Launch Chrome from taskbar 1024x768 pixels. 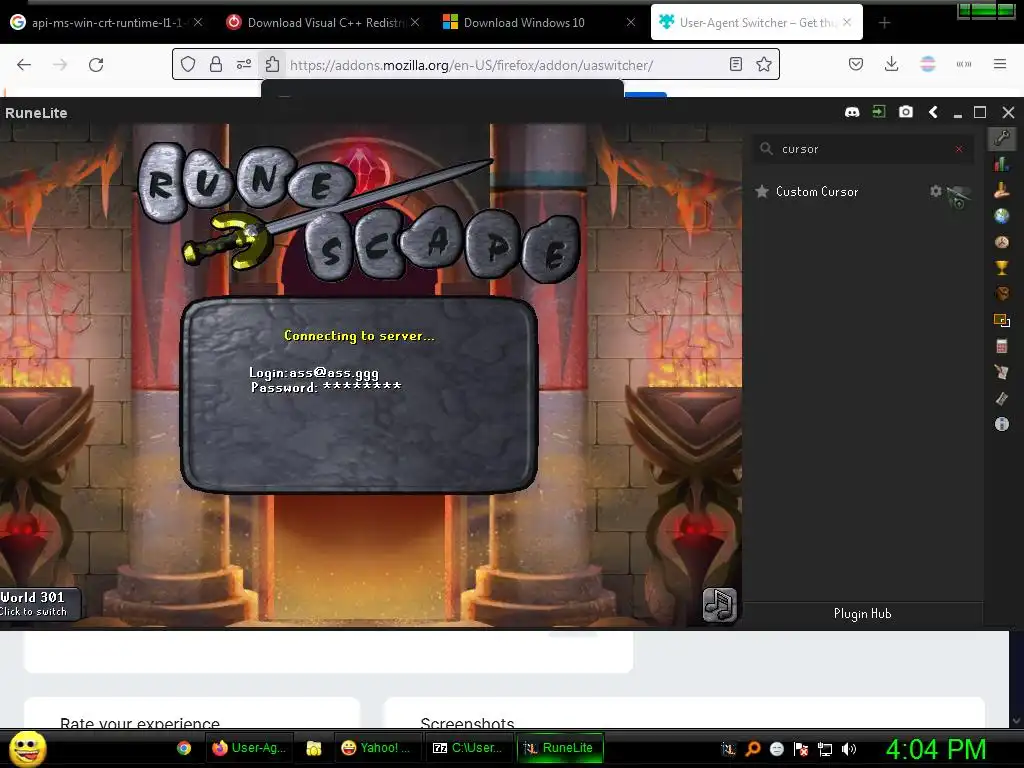(184, 748)
